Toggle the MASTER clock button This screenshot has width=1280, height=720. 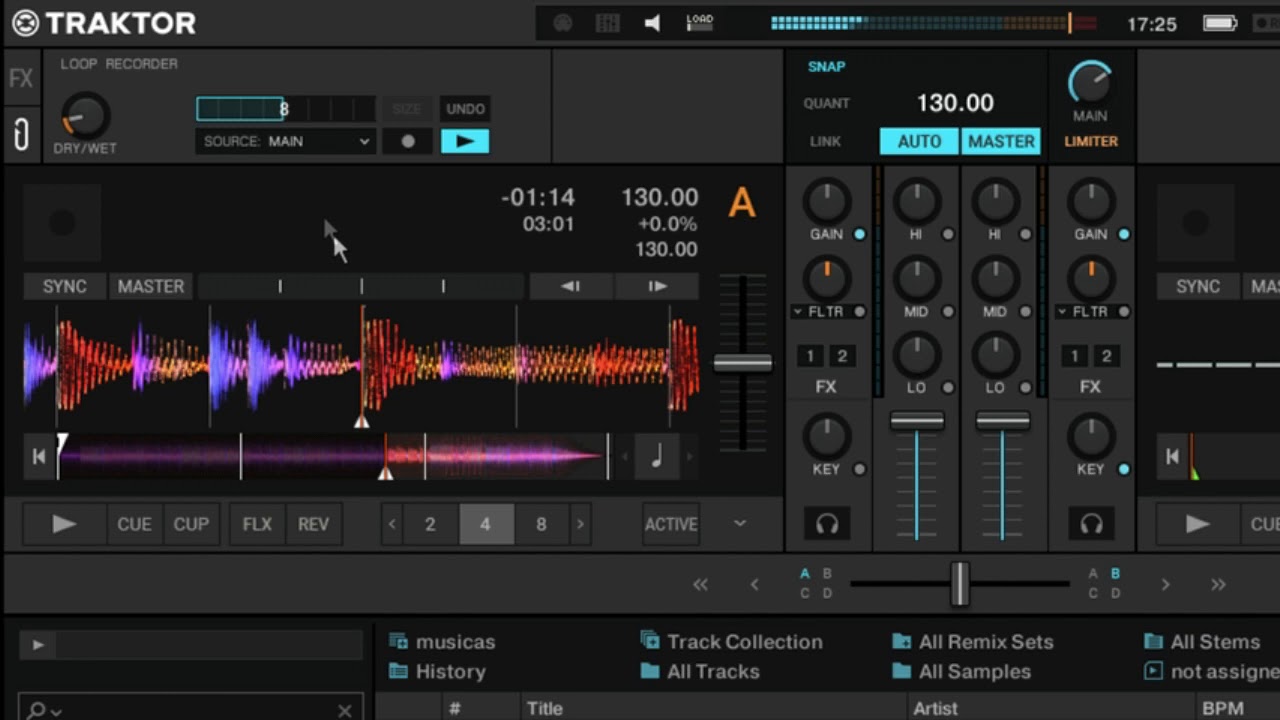(1001, 142)
